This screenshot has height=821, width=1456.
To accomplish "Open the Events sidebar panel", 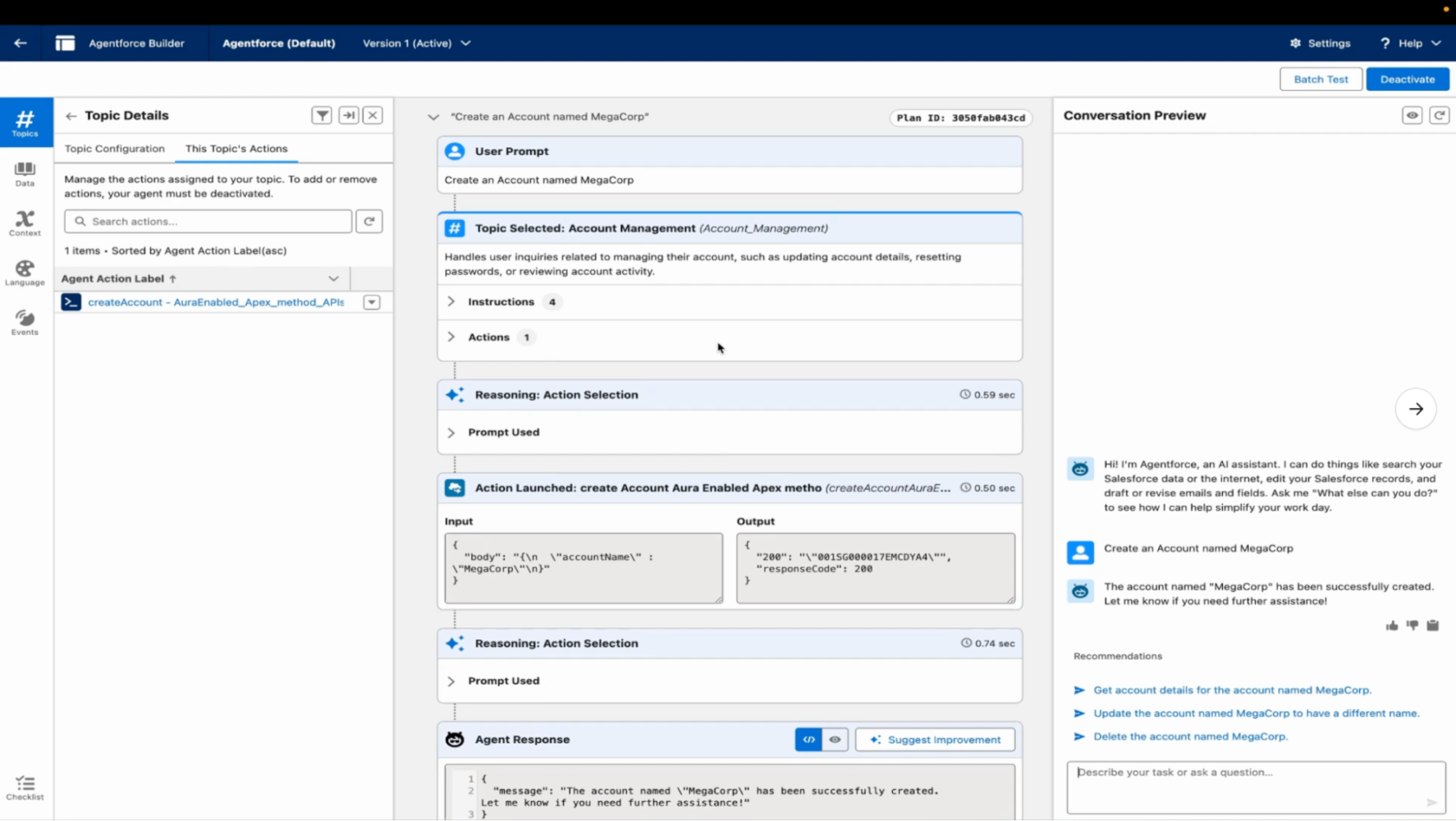I will (25, 322).
